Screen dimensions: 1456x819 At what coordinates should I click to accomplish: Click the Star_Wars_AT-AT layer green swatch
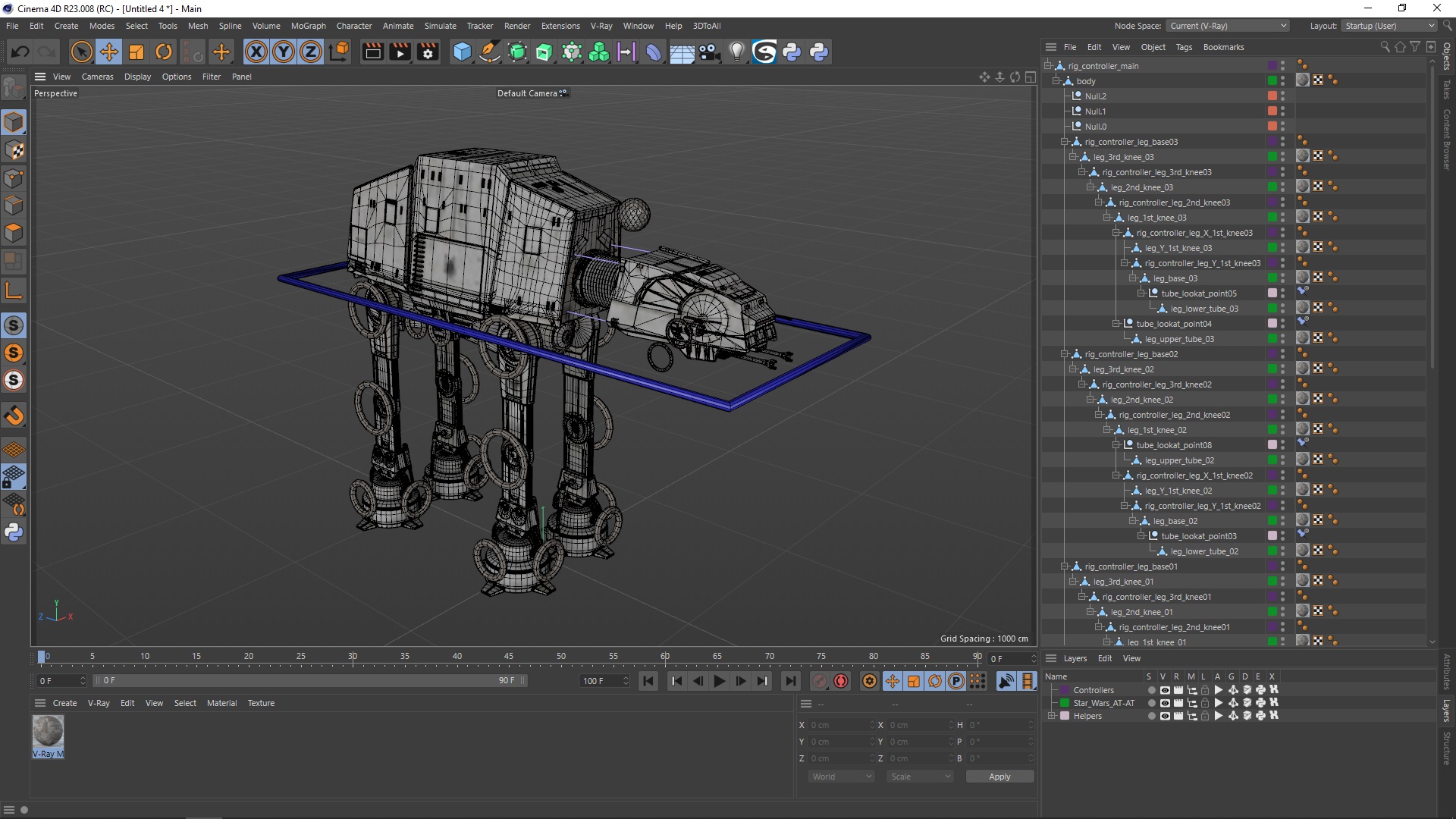click(x=1065, y=703)
